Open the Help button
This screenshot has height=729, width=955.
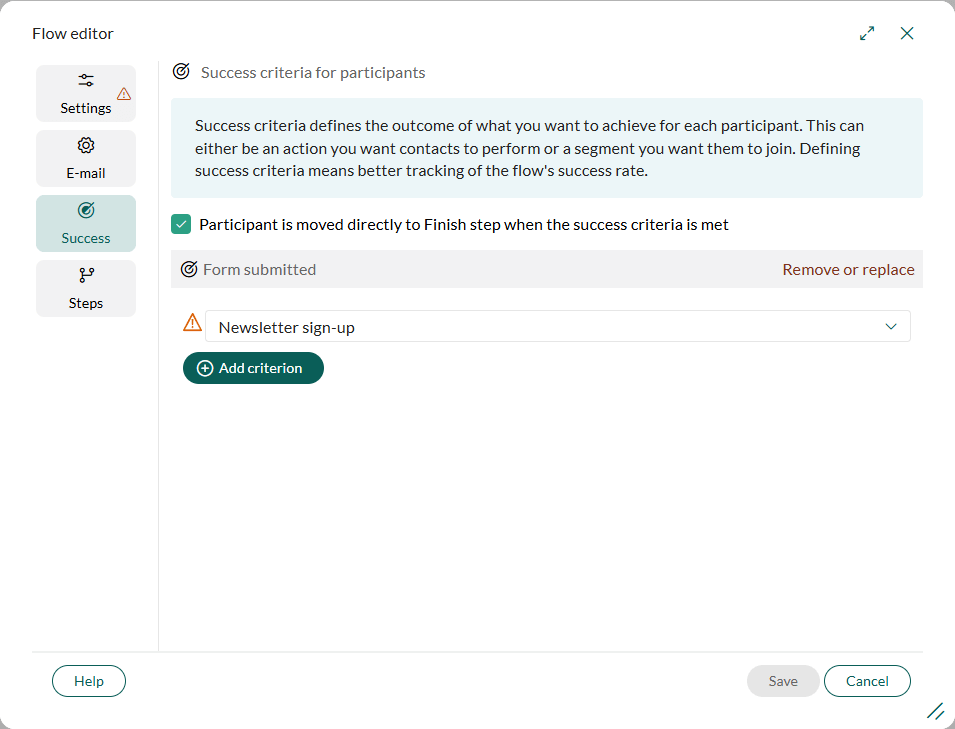point(89,681)
